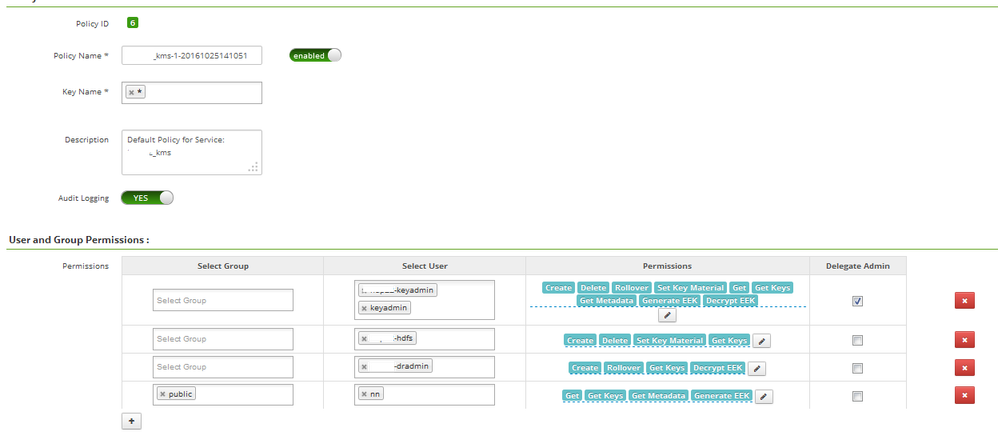The width and height of the screenshot is (998, 440).
Task: Check Delegate Admin for -dradmin row
Action: (x=857, y=368)
